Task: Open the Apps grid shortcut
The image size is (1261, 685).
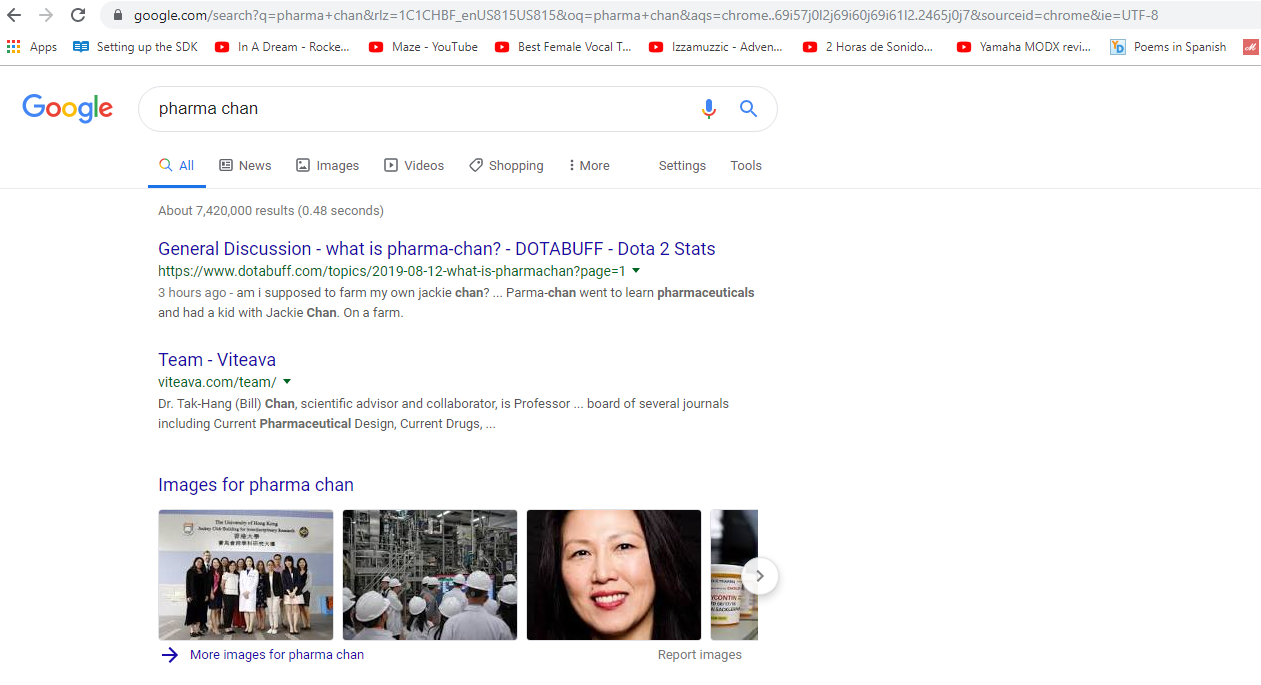Action: coord(32,47)
